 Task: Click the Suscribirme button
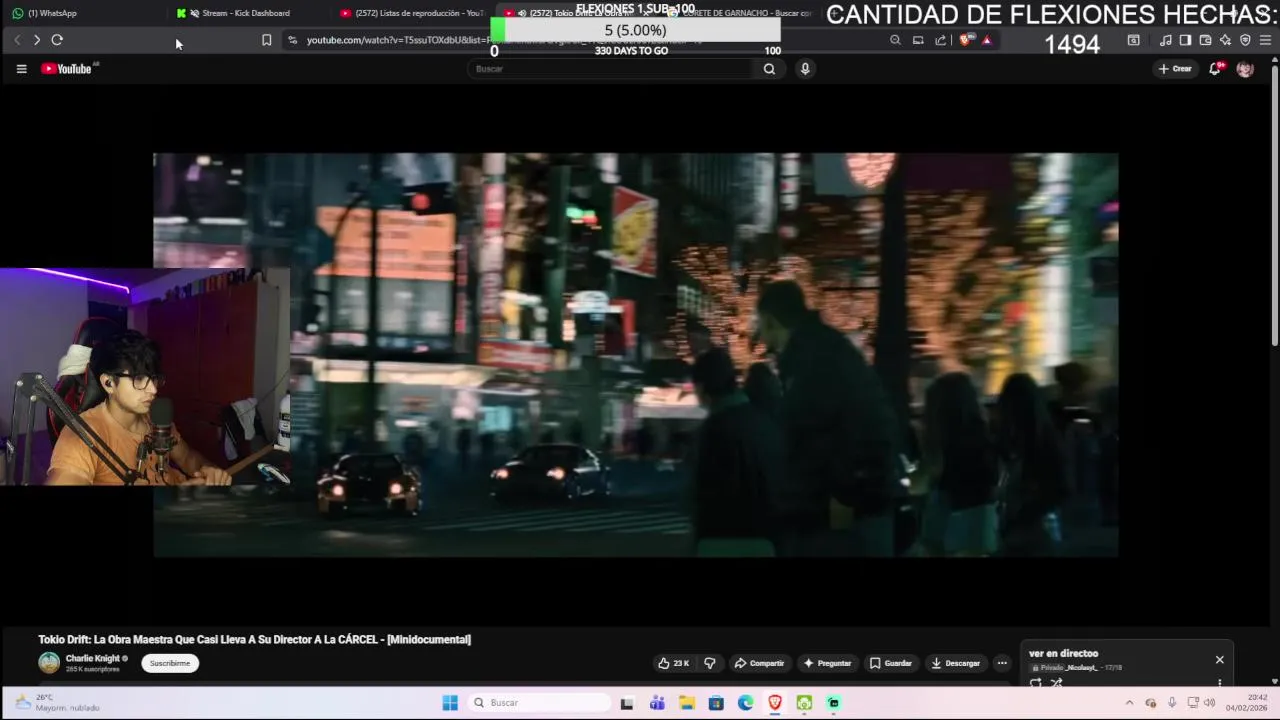click(x=170, y=663)
